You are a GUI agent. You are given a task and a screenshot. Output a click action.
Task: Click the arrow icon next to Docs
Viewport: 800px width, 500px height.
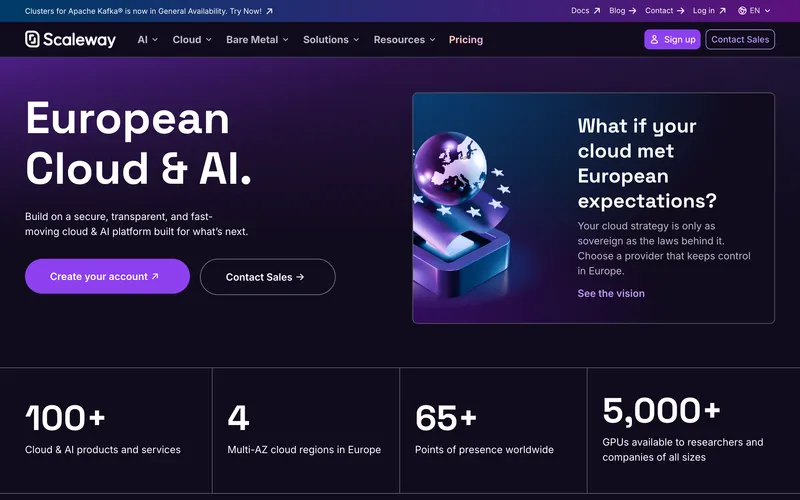point(596,11)
